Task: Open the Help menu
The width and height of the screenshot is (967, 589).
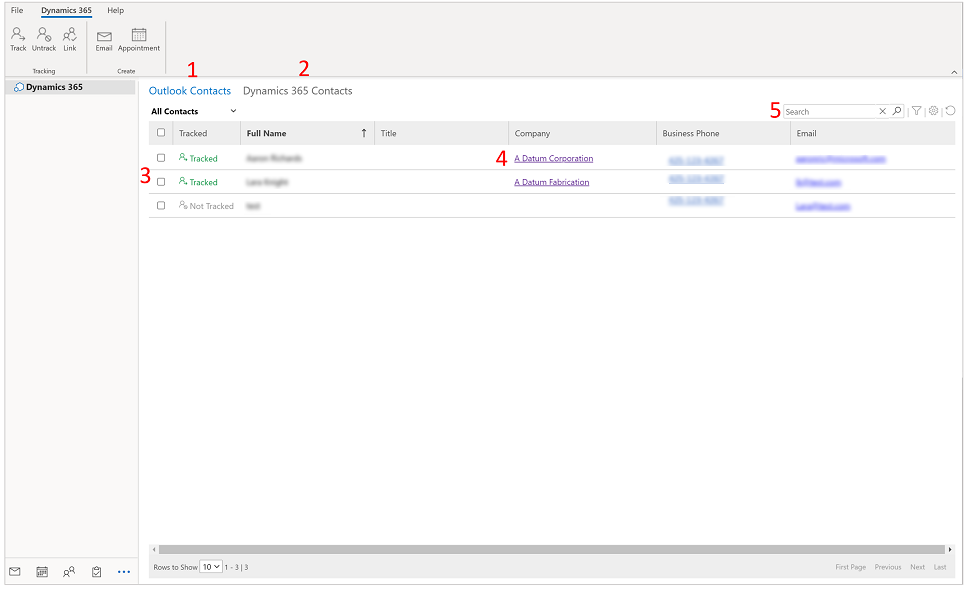Action: point(116,10)
